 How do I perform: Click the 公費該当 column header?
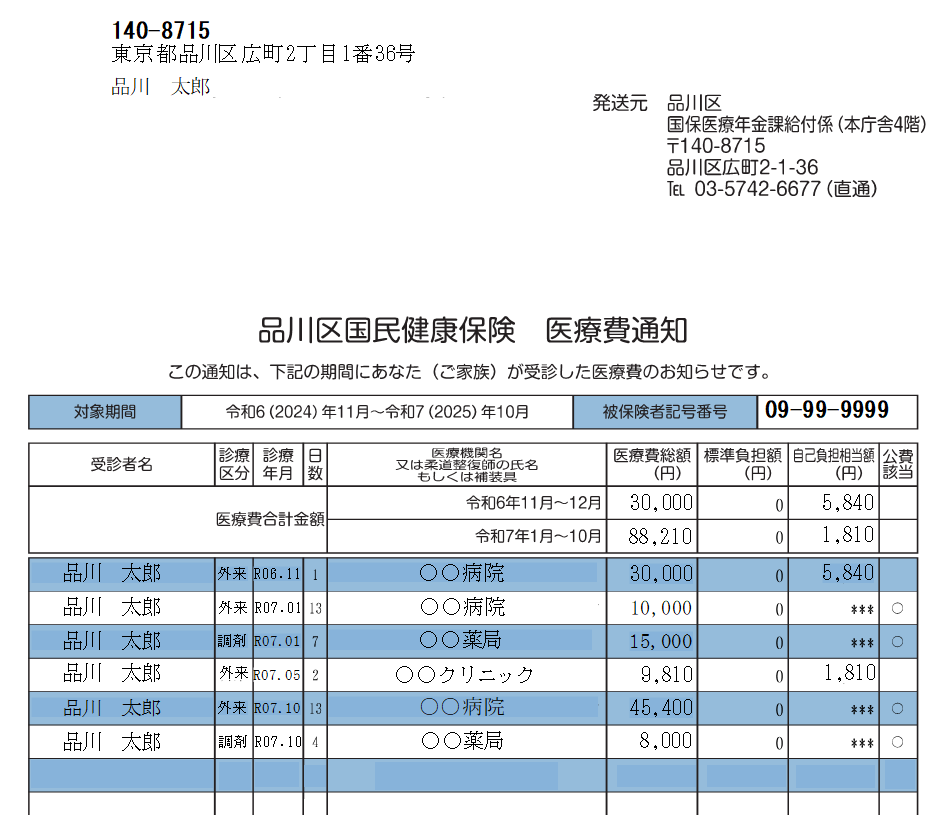(x=898, y=464)
